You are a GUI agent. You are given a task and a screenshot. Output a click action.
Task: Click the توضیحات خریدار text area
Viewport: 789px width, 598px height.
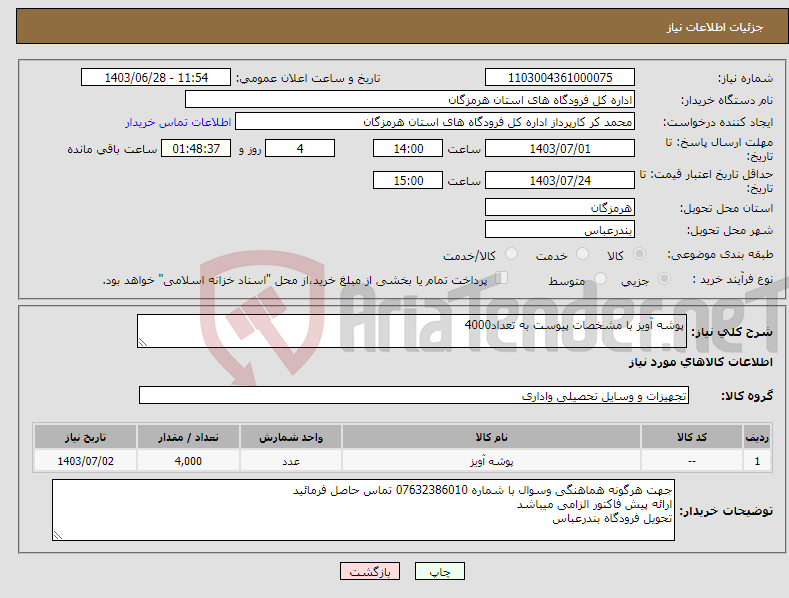pyautogui.click(x=363, y=510)
